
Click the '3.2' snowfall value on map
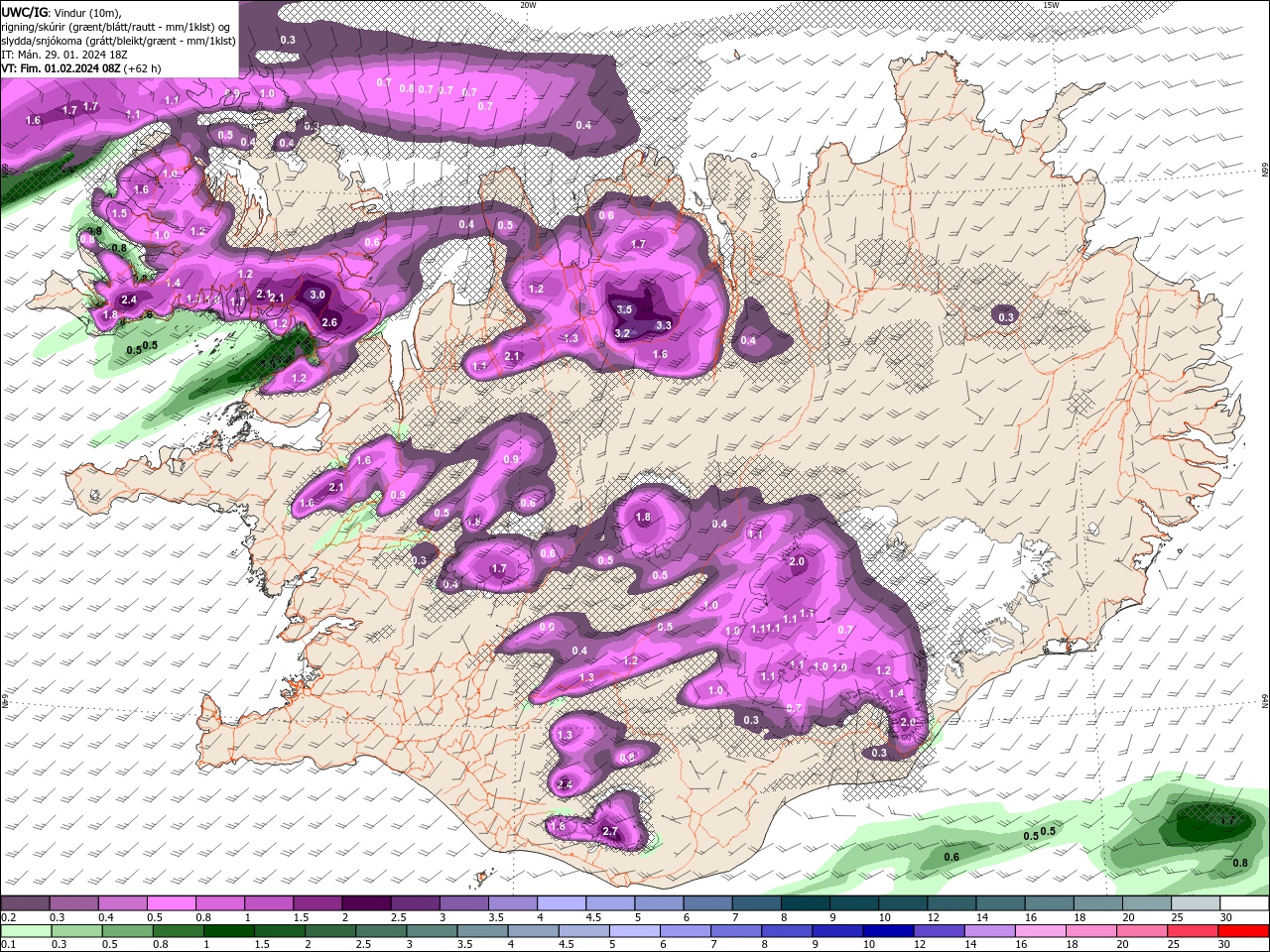(622, 333)
